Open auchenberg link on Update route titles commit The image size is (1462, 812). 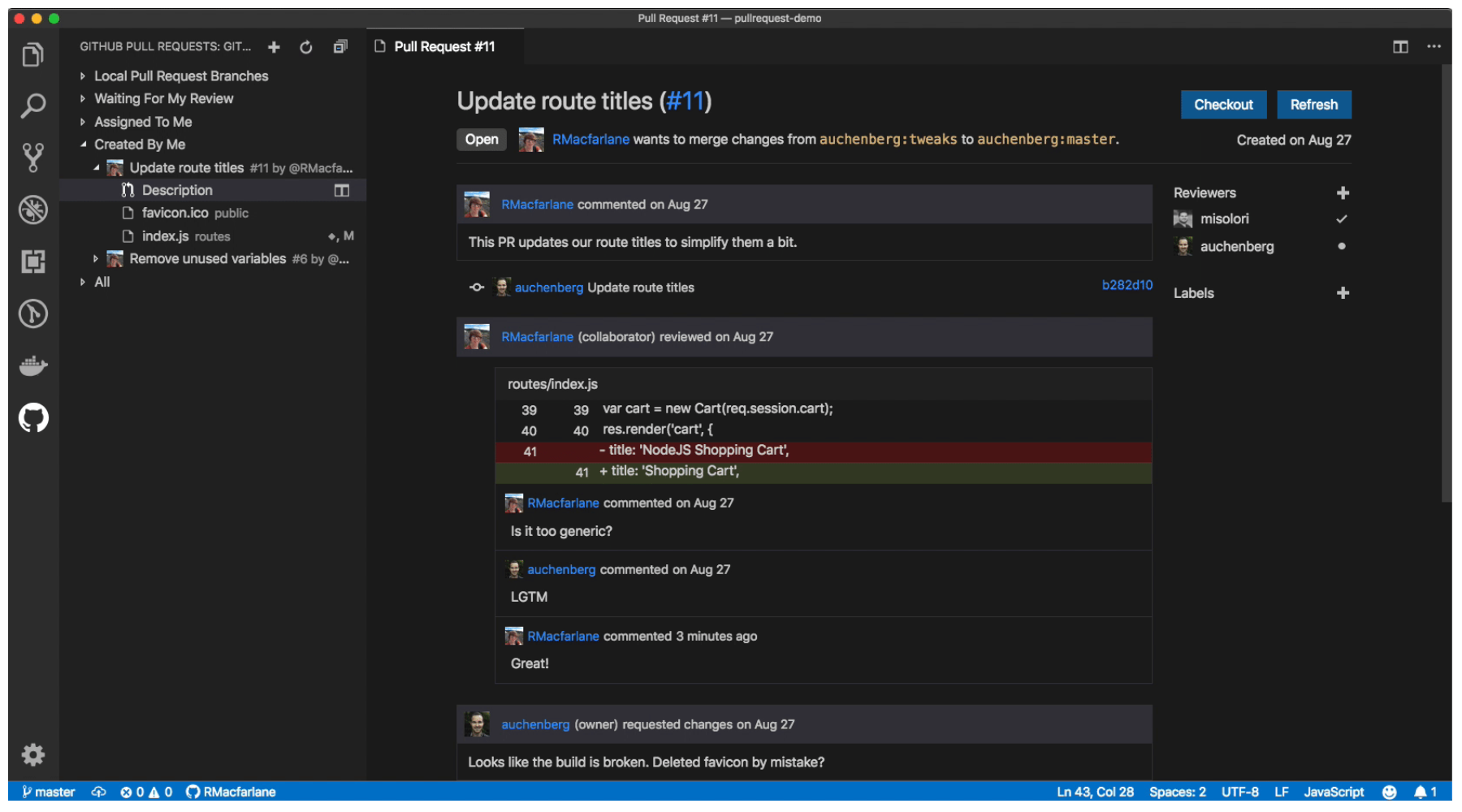(x=549, y=287)
